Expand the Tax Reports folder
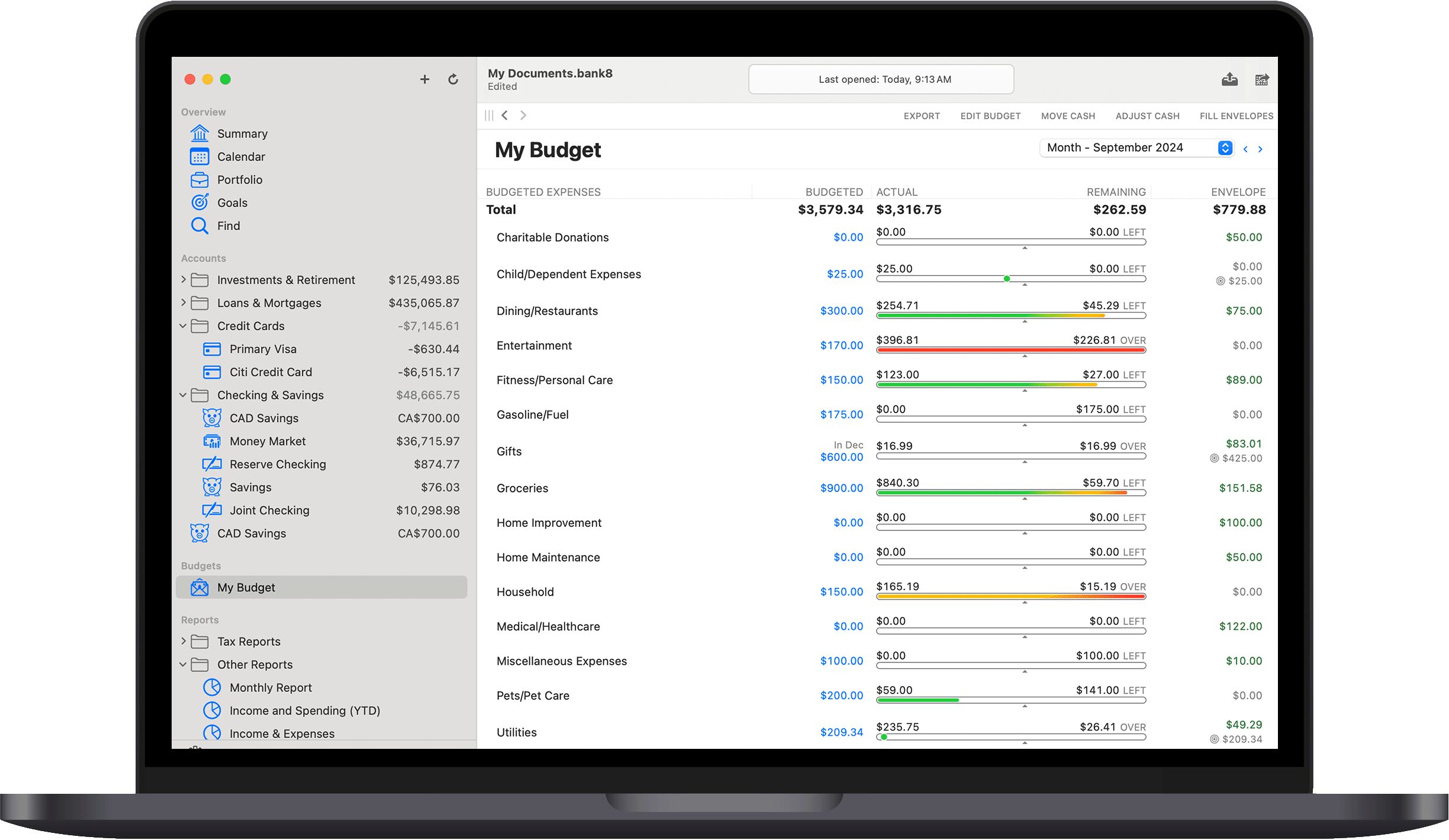This screenshot has width=1449, height=840. coord(183,641)
